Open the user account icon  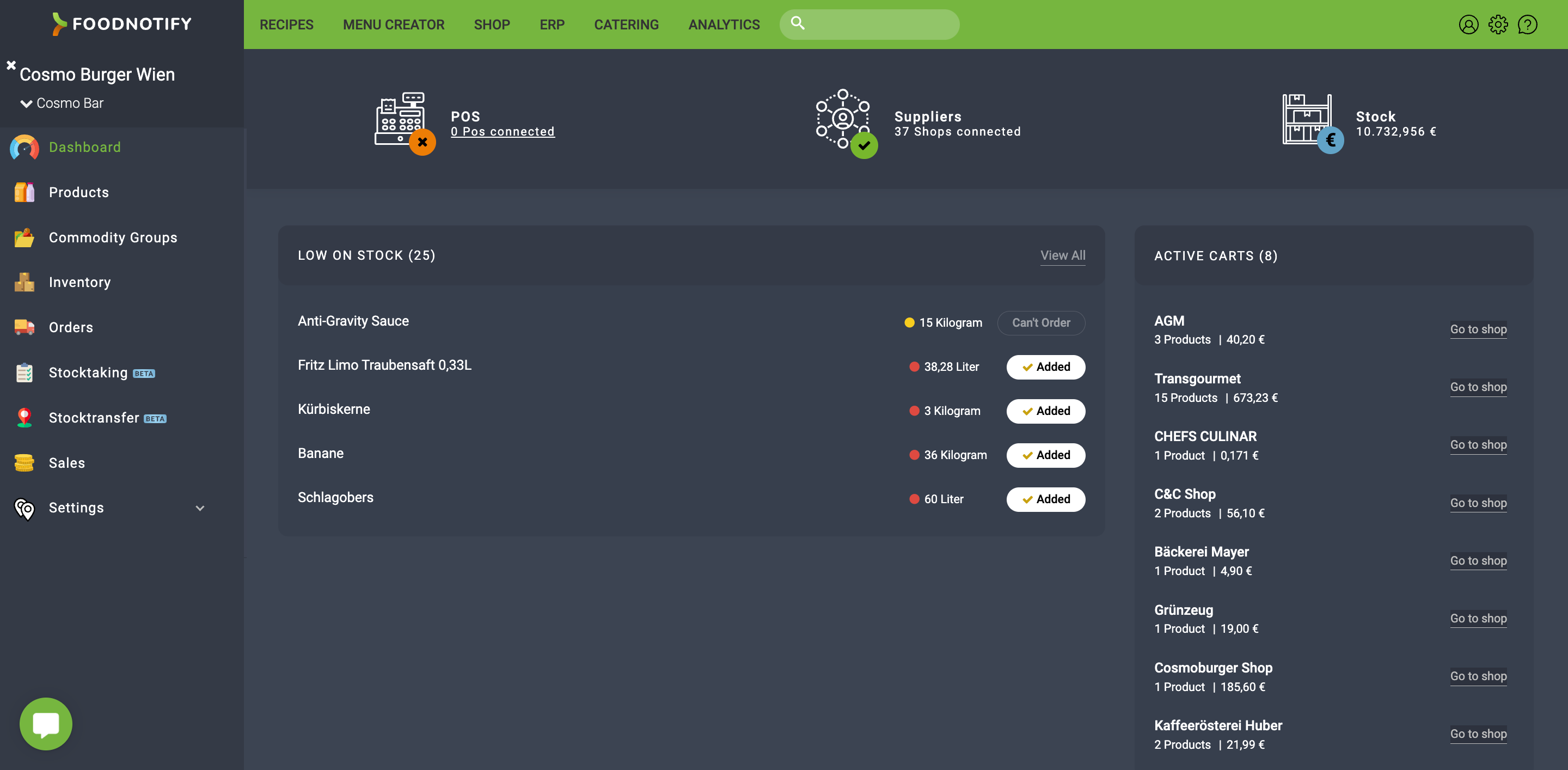click(x=1469, y=25)
